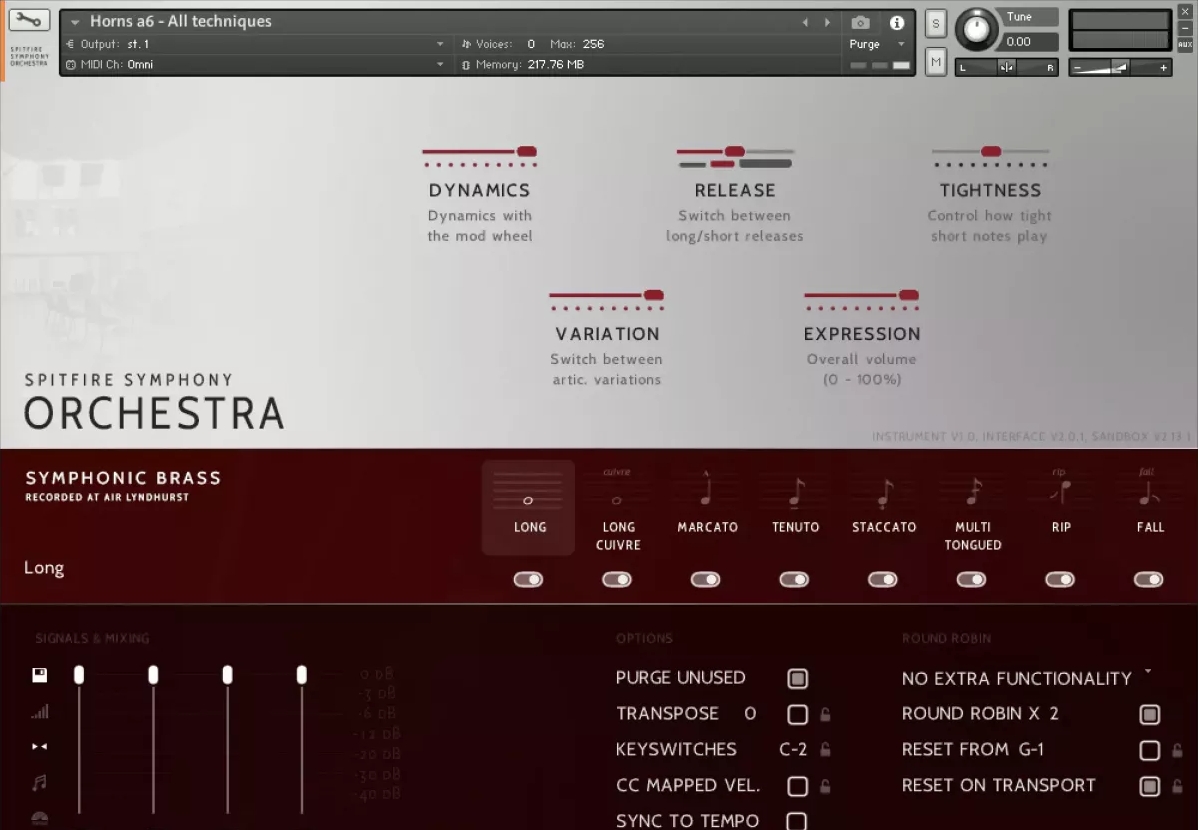The image size is (1198, 830).
Task: Select the Rip articulation icon
Action: [x=1060, y=488]
